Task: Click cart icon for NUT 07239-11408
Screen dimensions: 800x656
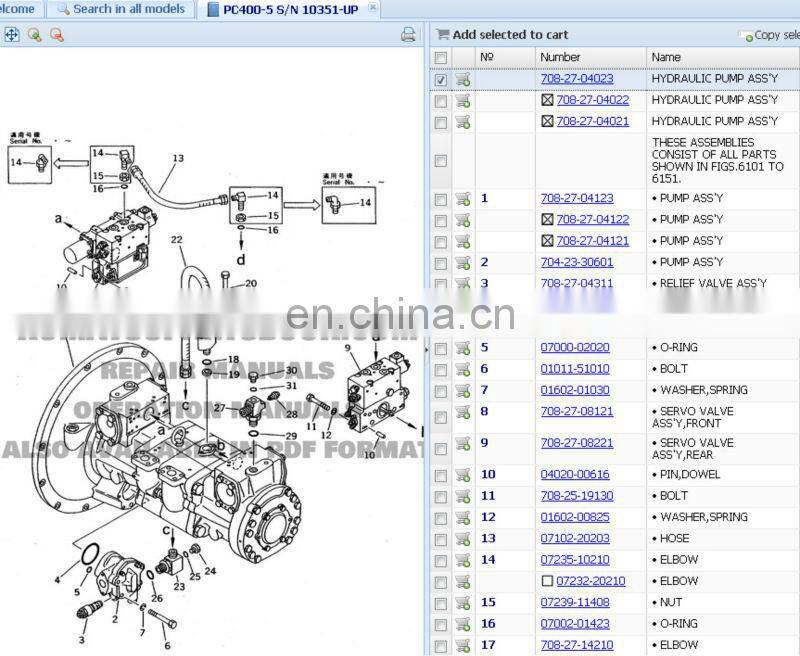Action: click(x=463, y=603)
